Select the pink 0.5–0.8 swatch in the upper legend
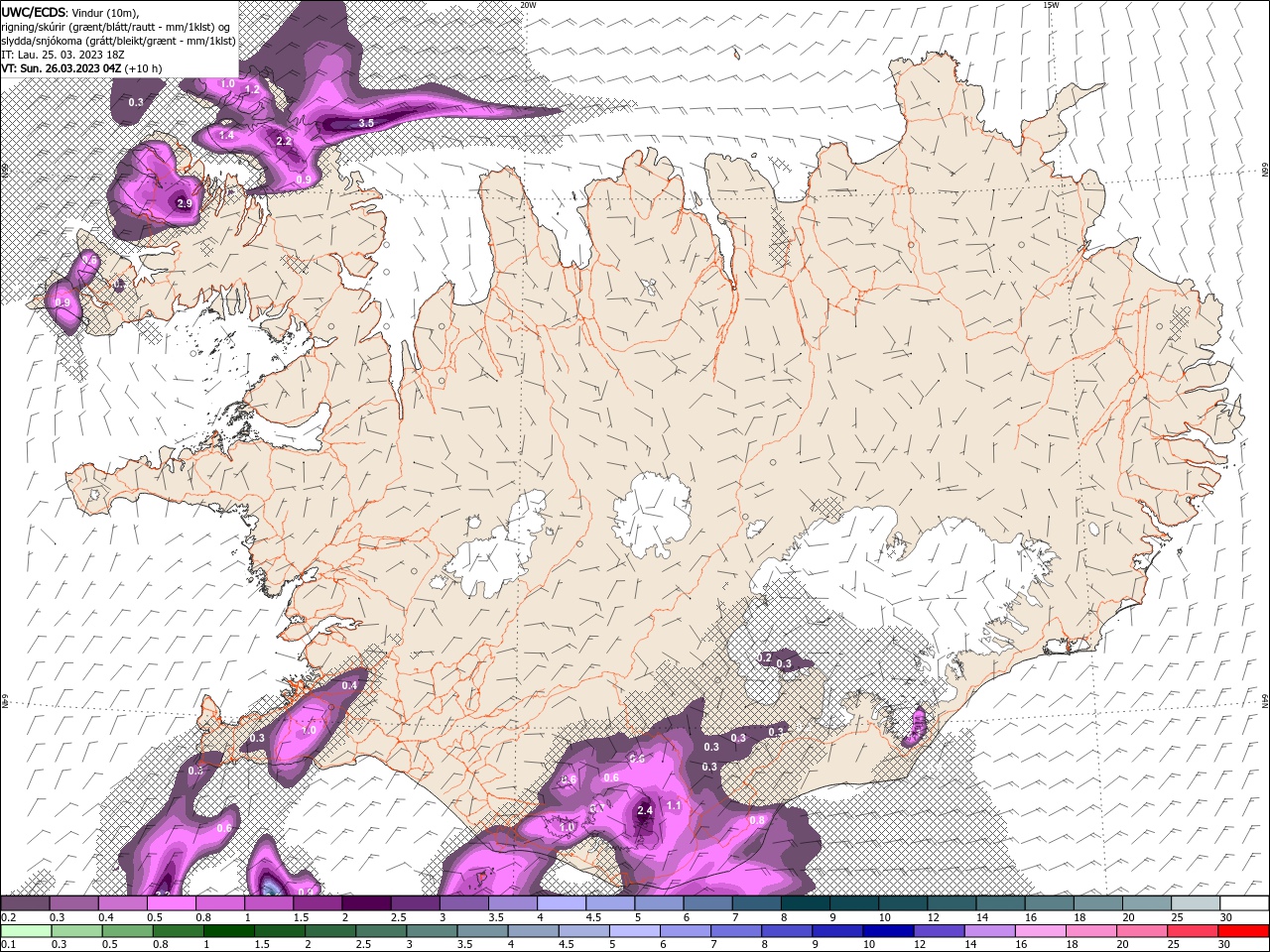 171,903
